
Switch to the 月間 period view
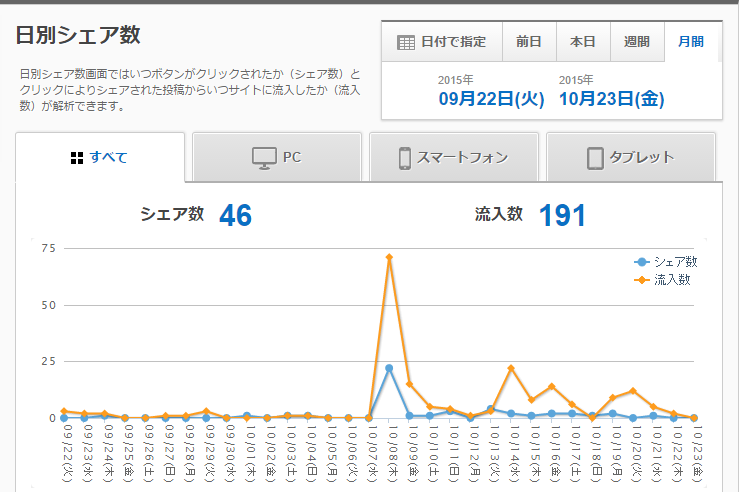tap(690, 42)
